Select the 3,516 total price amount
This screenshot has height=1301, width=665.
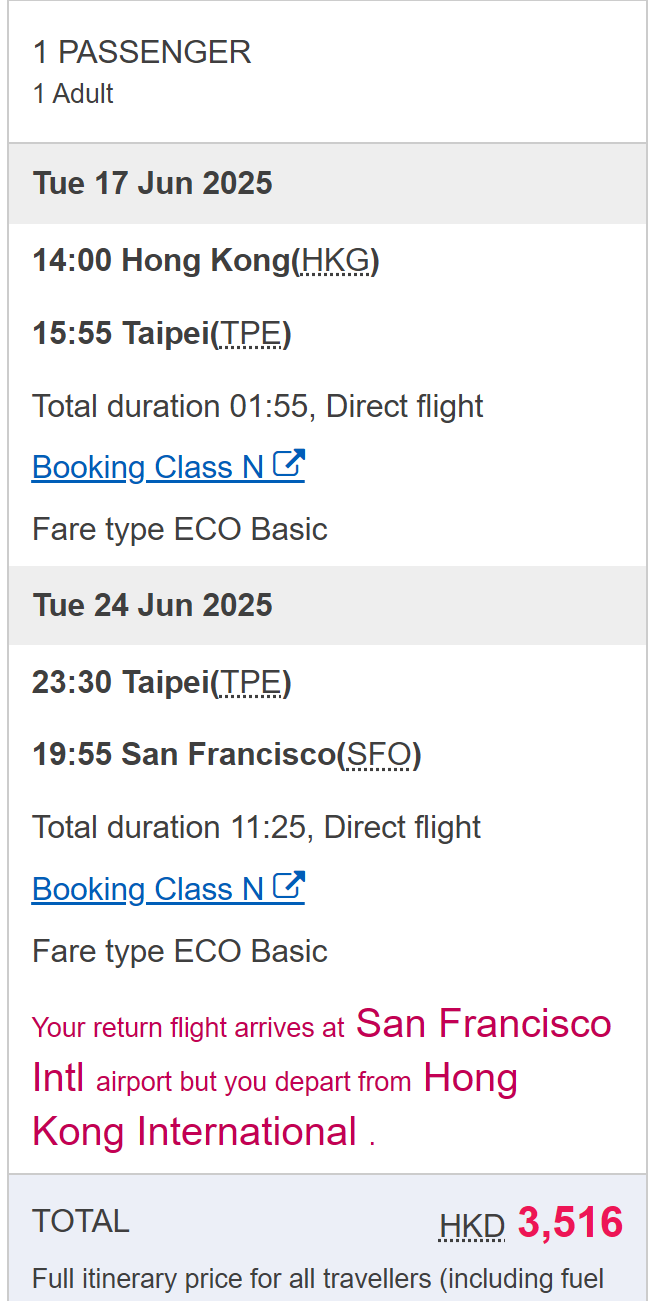click(570, 1223)
